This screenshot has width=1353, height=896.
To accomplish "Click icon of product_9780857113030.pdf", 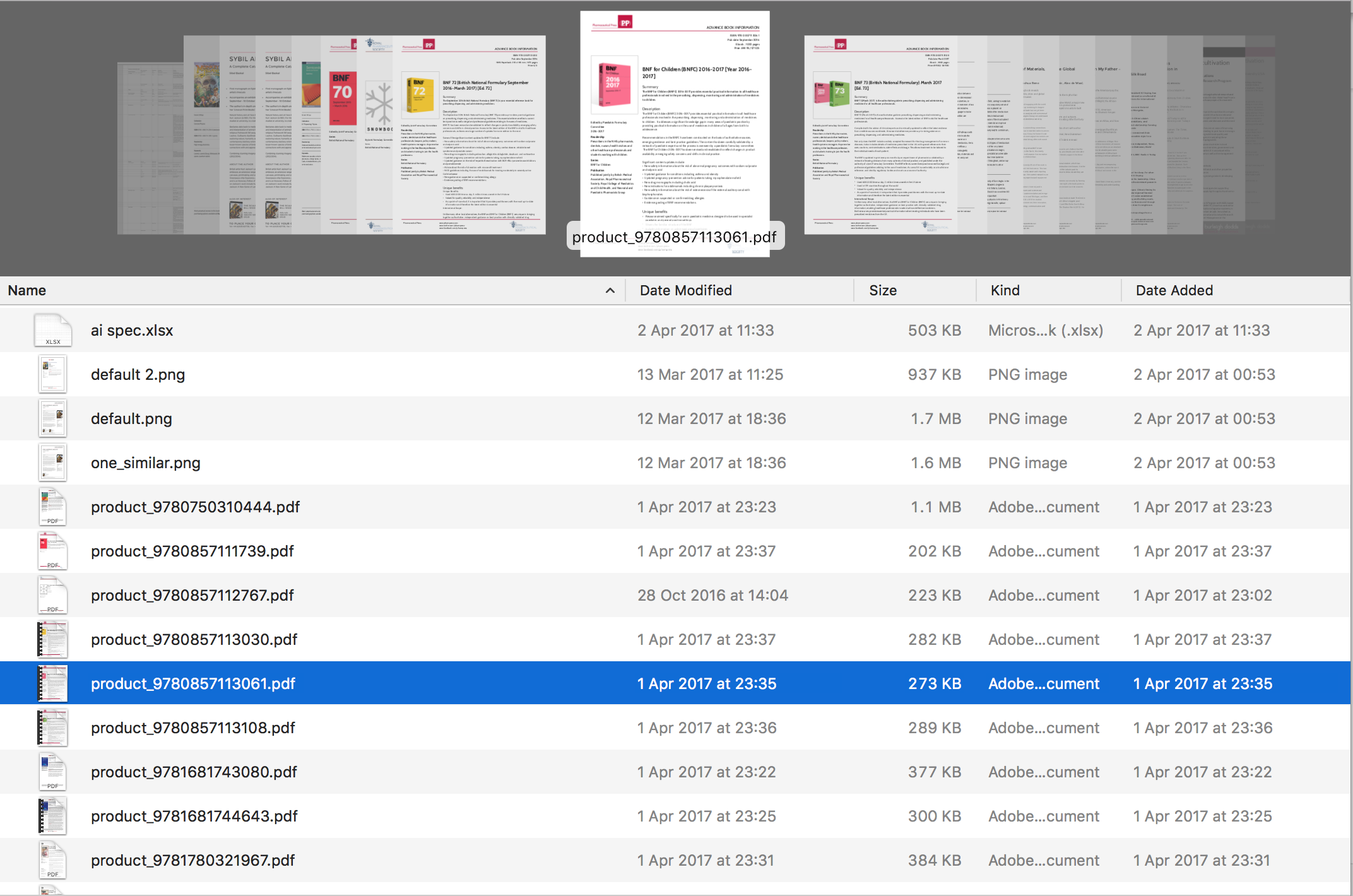I will (53, 639).
